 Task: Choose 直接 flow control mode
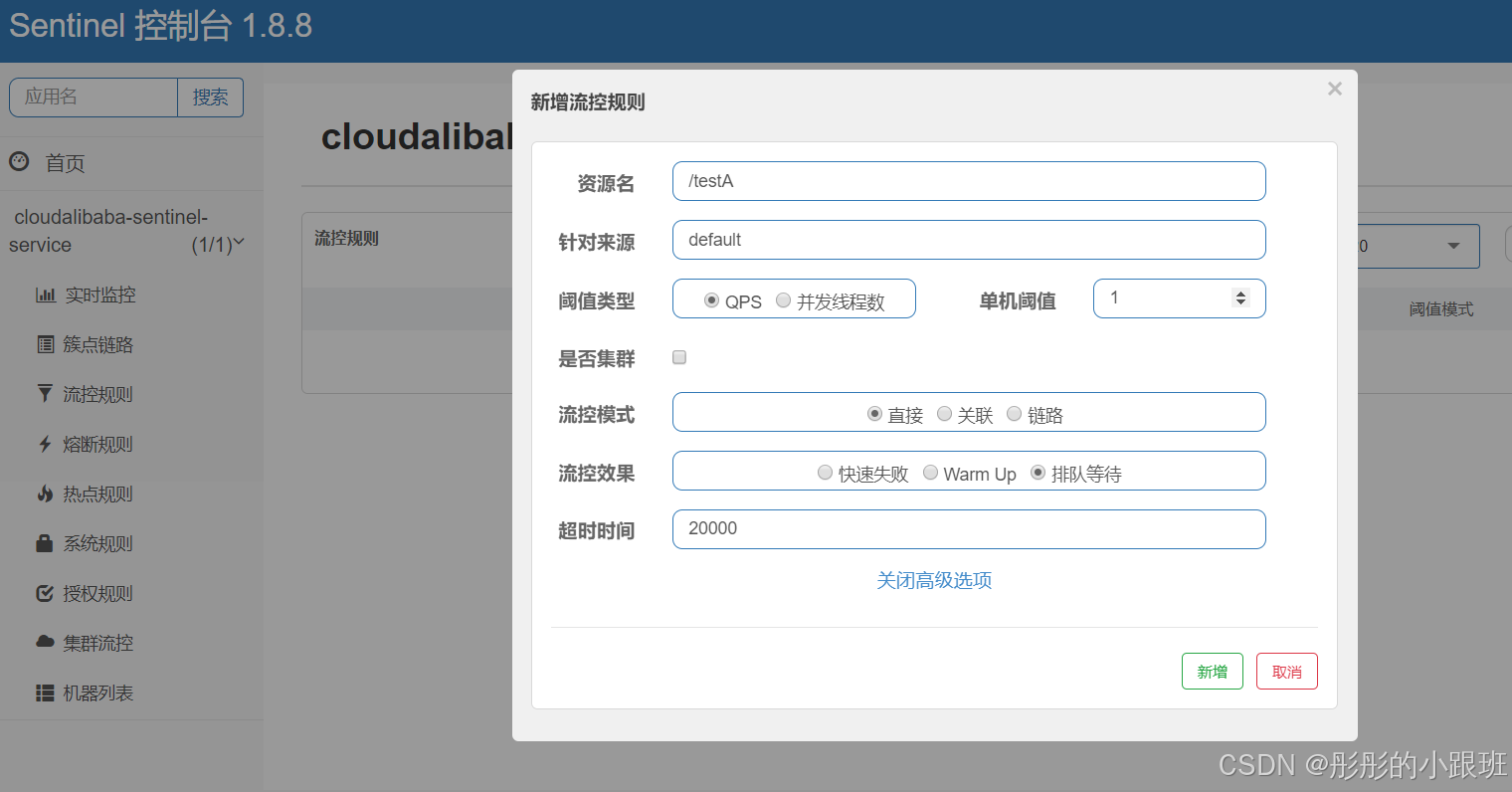click(x=874, y=414)
